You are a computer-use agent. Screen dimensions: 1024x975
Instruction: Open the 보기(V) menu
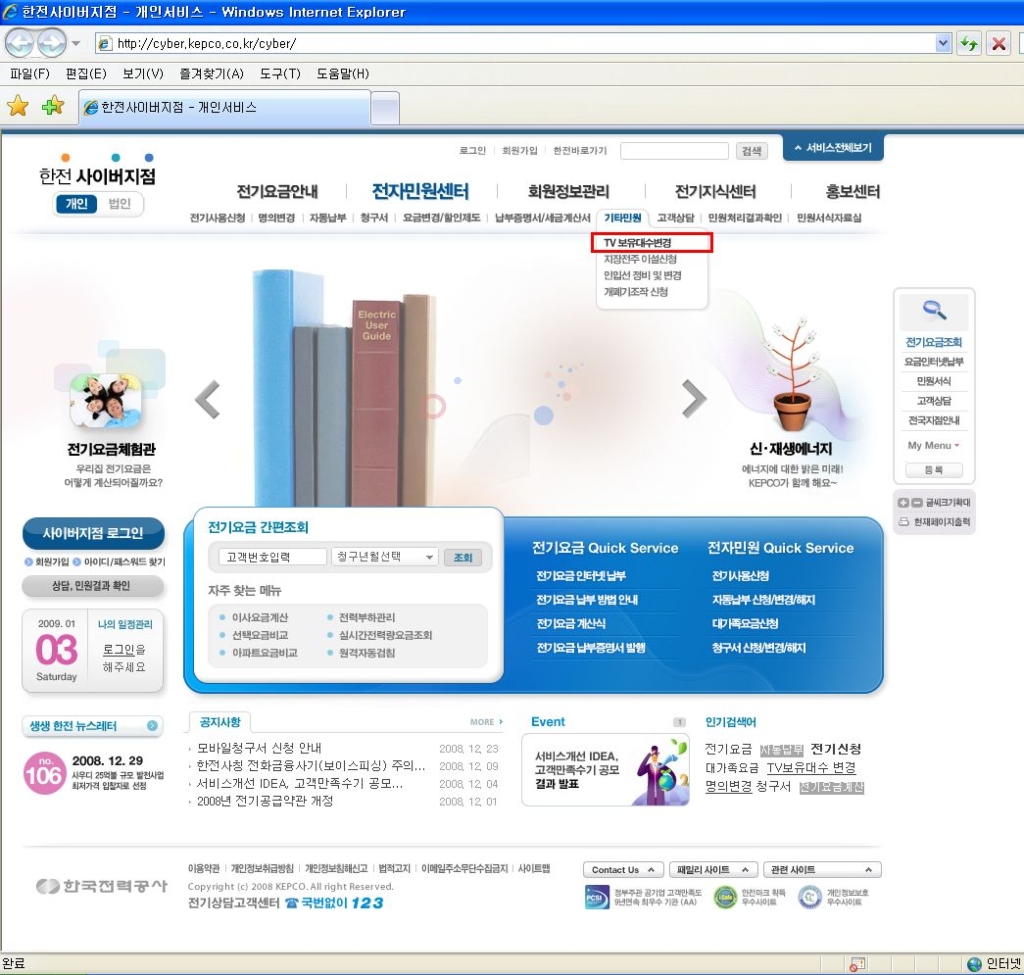(143, 74)
